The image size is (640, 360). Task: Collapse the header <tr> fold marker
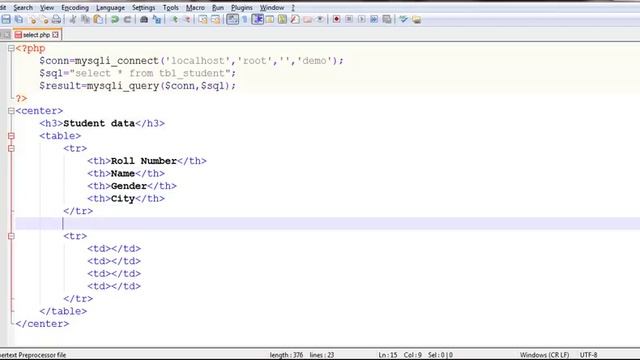coord(11,149)
